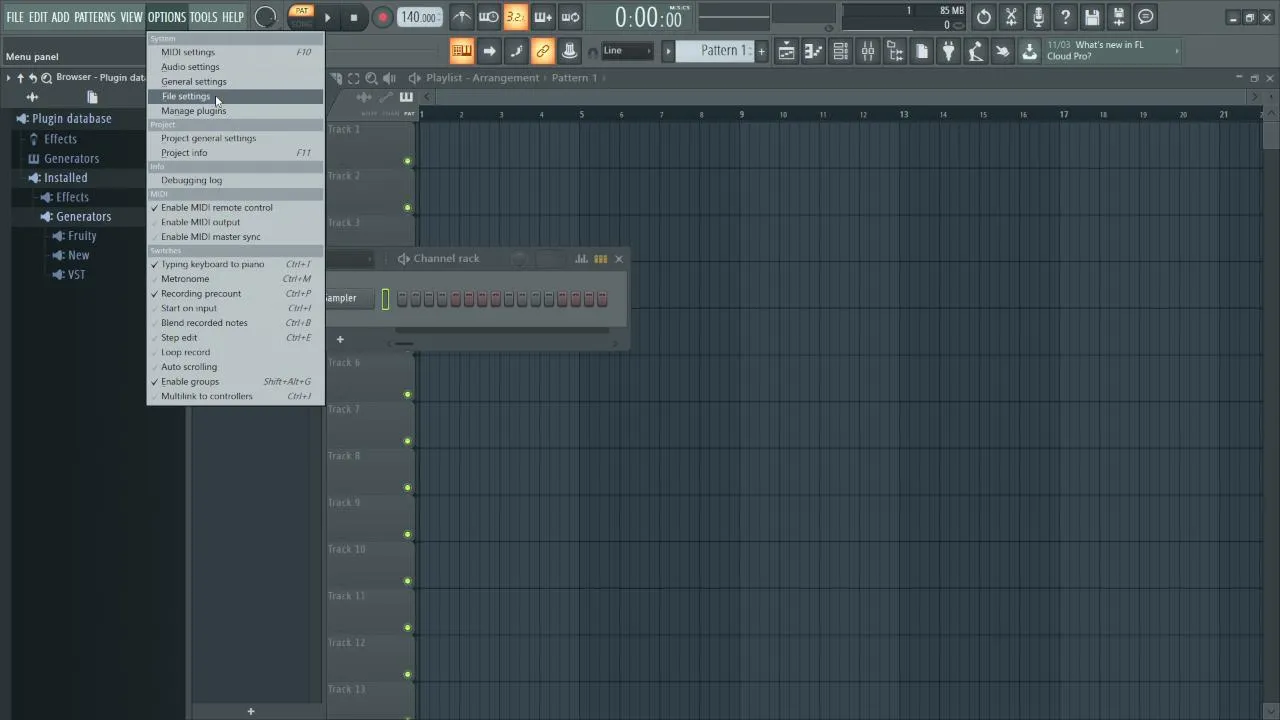Toggle PAT/SONG mode switch

point(301,17)
